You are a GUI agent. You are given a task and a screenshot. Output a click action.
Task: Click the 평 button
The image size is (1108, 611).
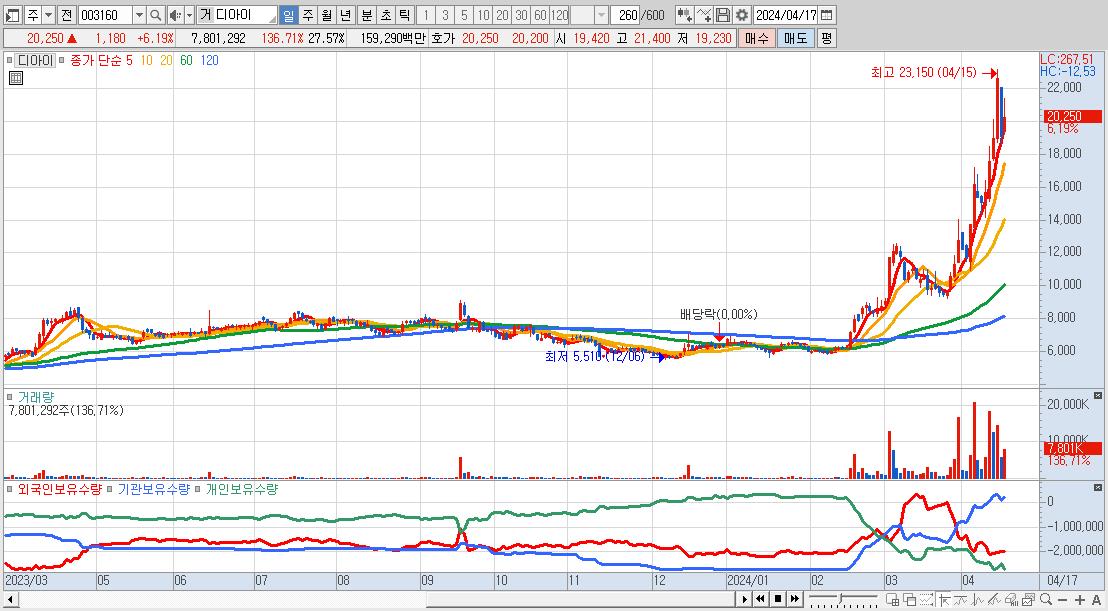[826, 38]
